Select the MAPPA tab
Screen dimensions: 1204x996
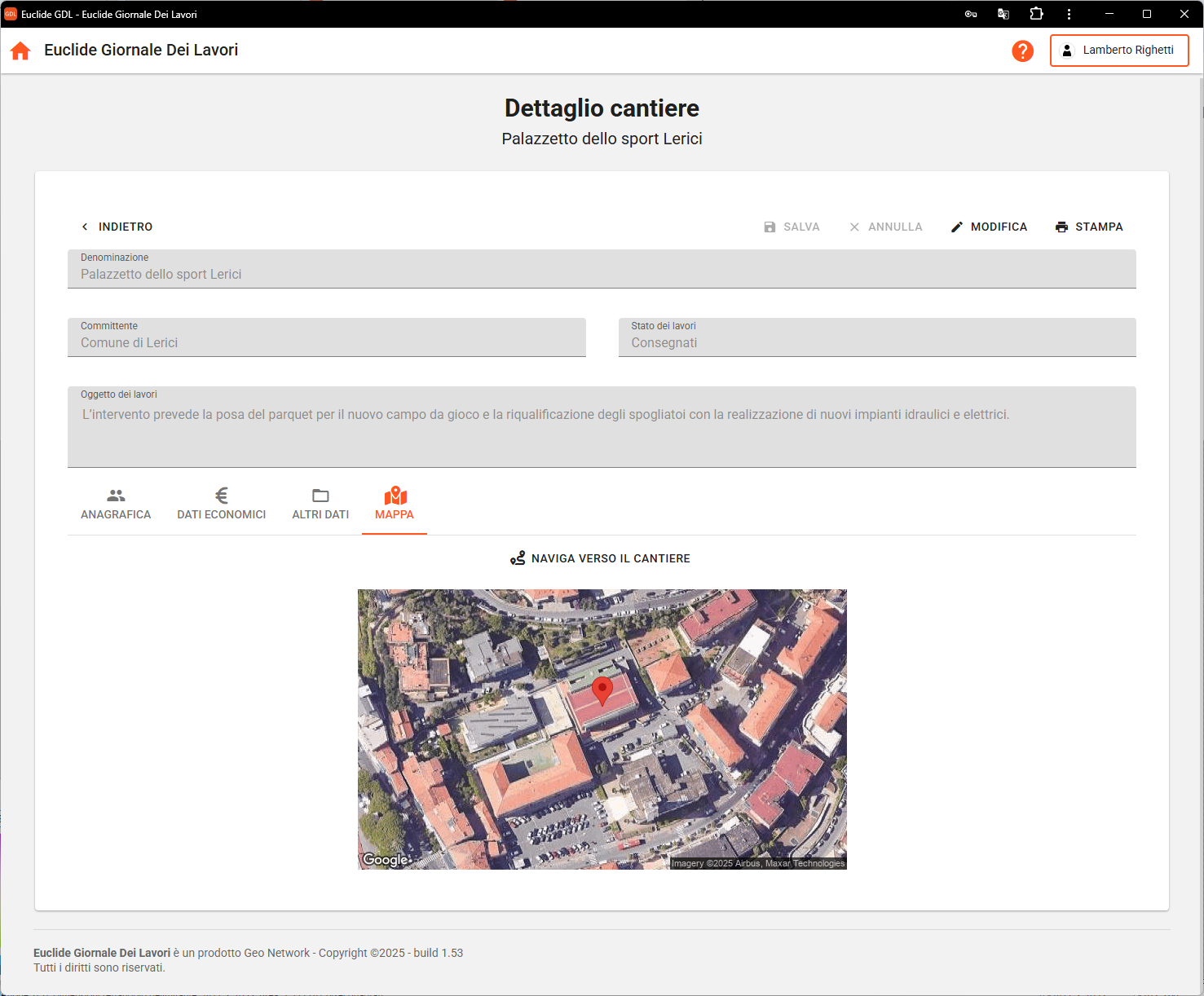click(x=395, y=505)
